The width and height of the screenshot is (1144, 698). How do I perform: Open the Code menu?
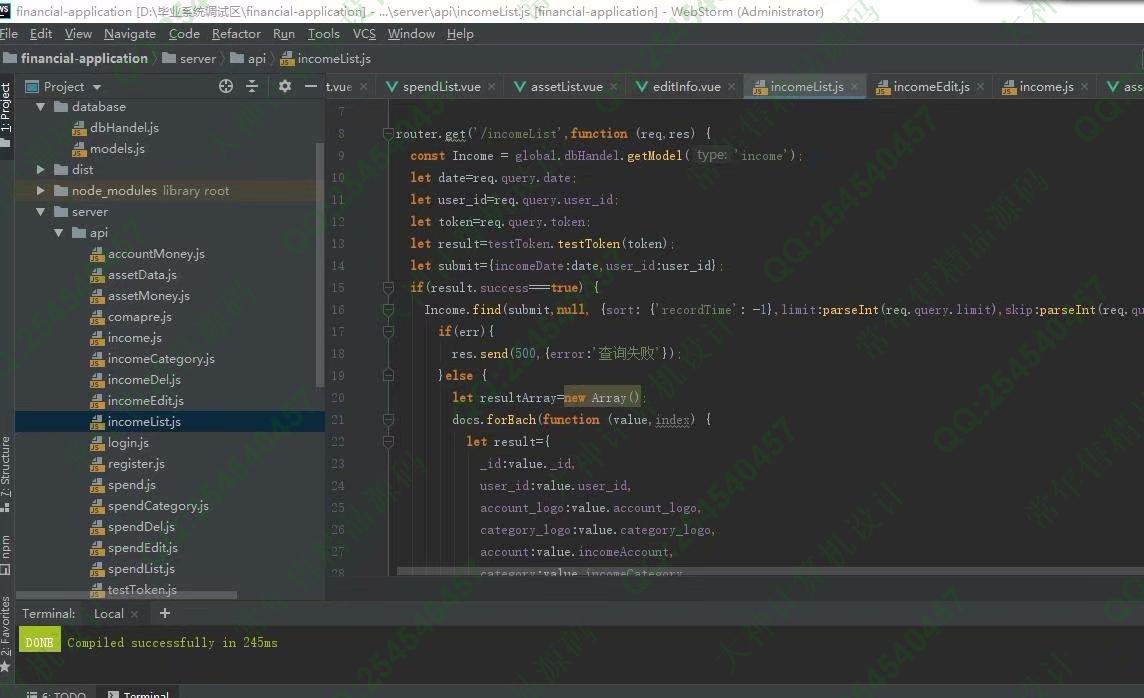(184, 34)
